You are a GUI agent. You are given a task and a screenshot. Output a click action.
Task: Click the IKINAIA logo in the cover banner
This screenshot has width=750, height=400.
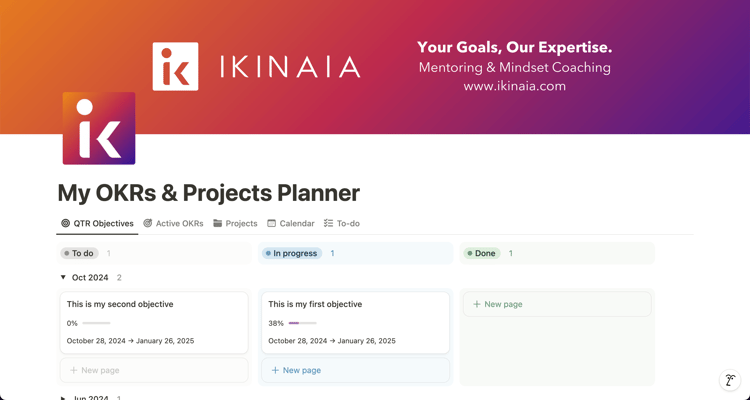tap(256, 67)
